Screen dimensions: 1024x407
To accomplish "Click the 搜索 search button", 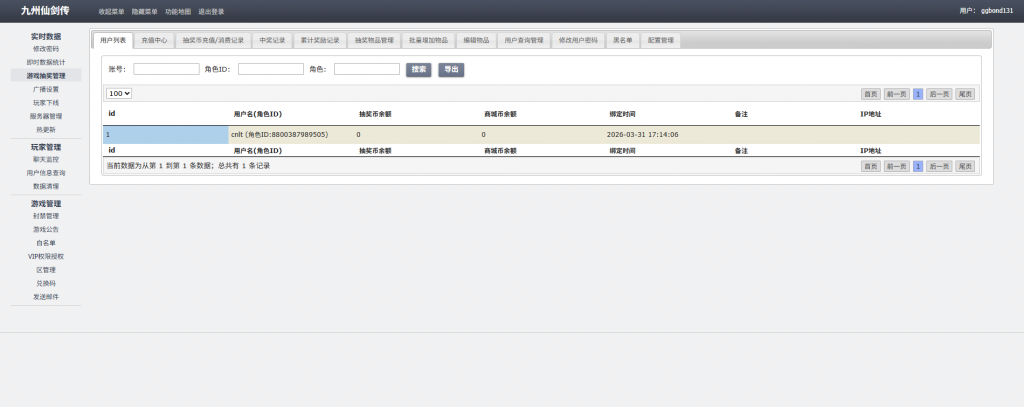I will pyautogui.click(x=419, y=70).
